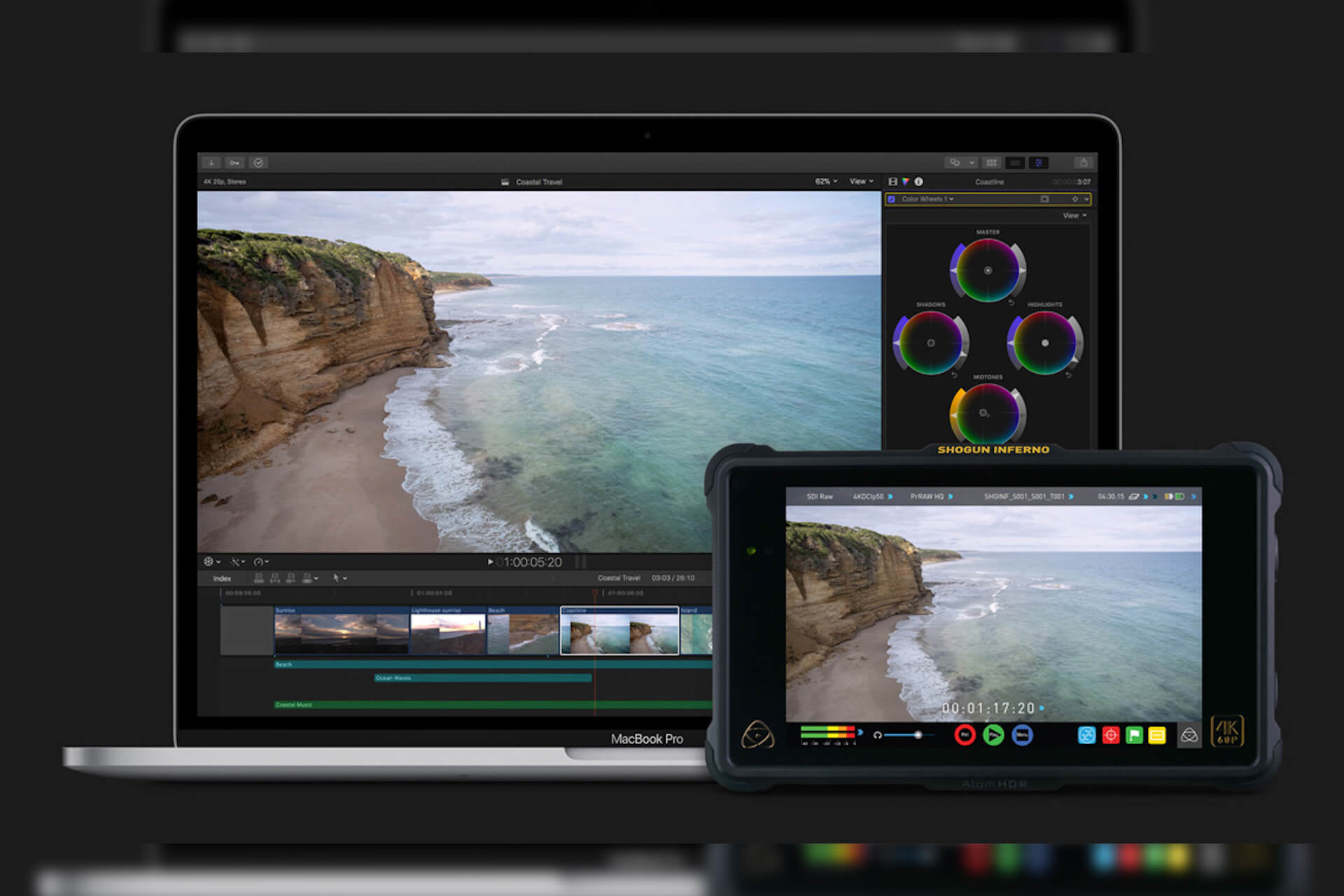This screenshot has width=1344, height=896.
Task: Reset the Highlights wheel with its reset arrow
Action: click(x=1068, y=375)
